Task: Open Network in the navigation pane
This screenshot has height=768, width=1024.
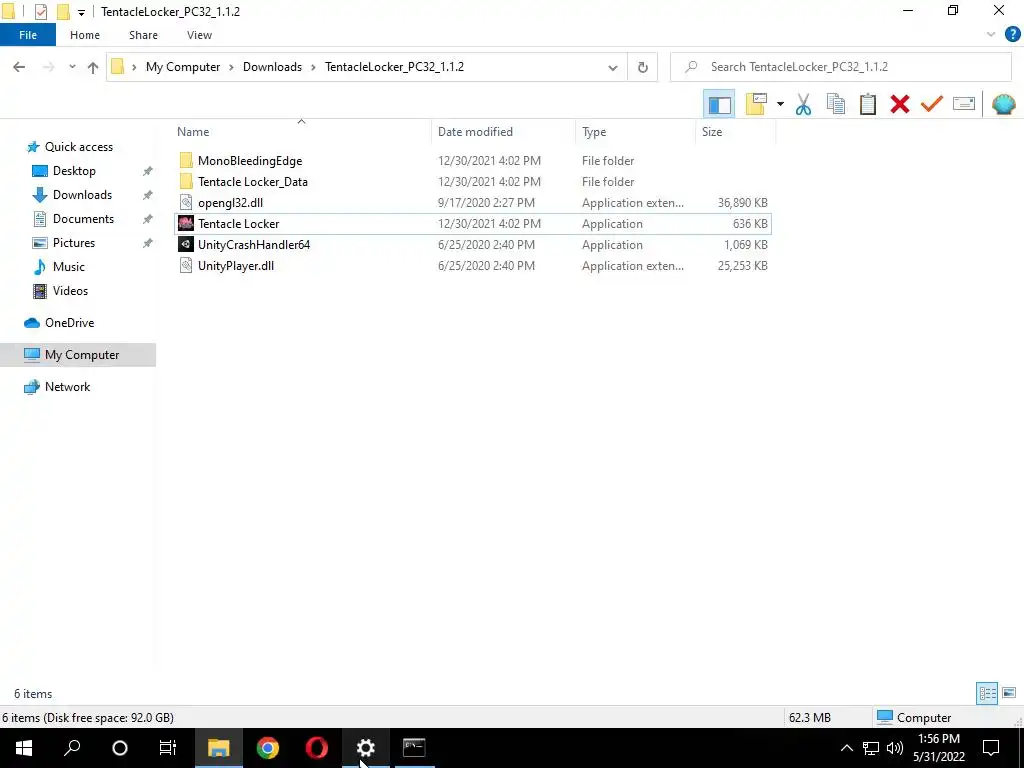Action: click(67, 387)
